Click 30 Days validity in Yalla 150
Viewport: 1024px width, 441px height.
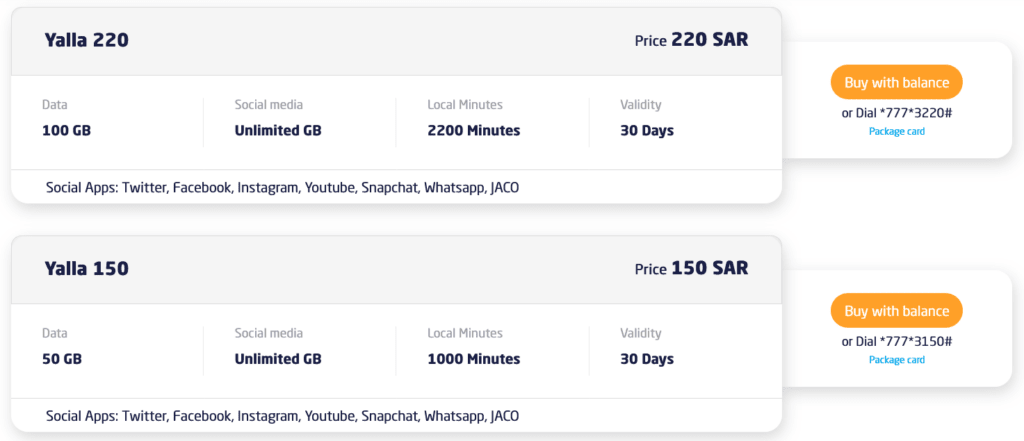tap(646, 359)
